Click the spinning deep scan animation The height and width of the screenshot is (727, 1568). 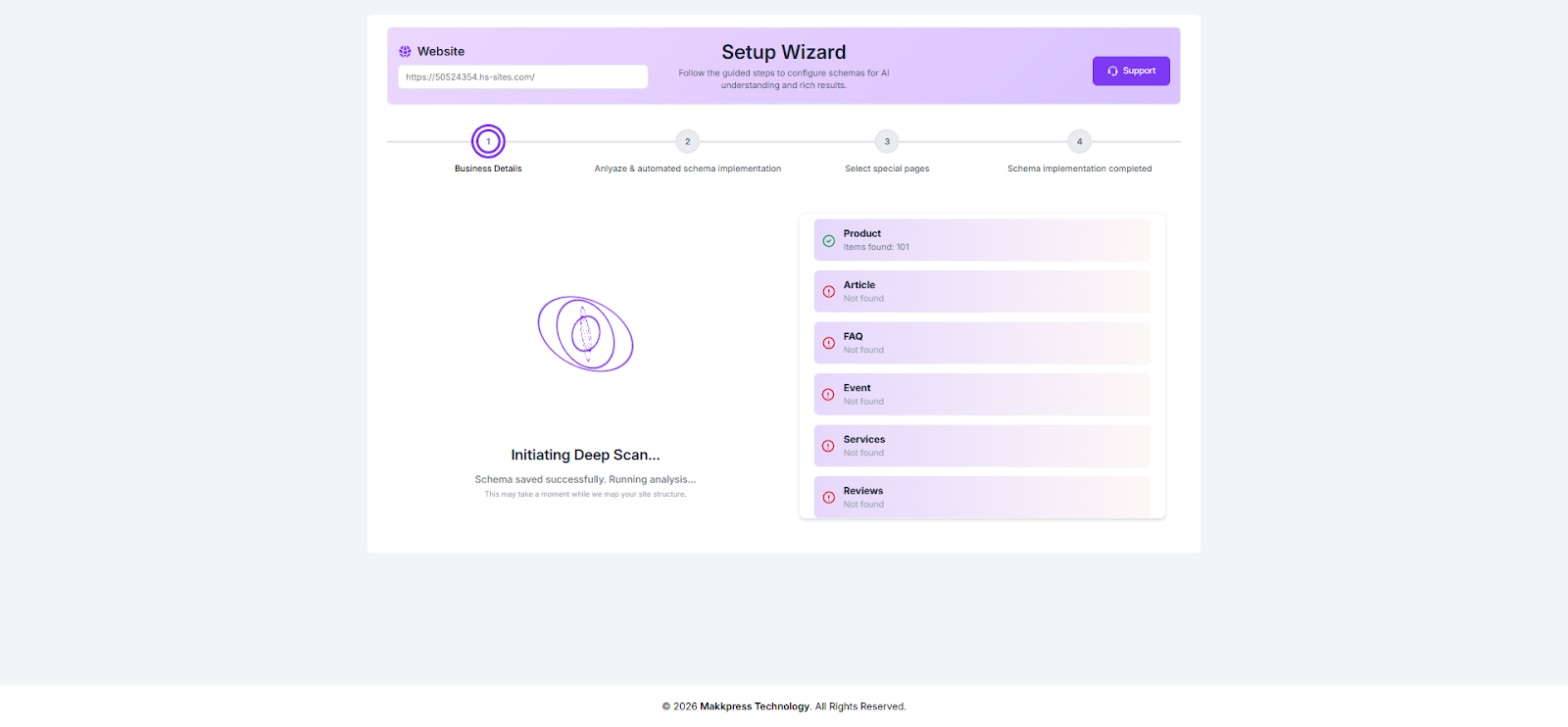[x=585, y=334]
